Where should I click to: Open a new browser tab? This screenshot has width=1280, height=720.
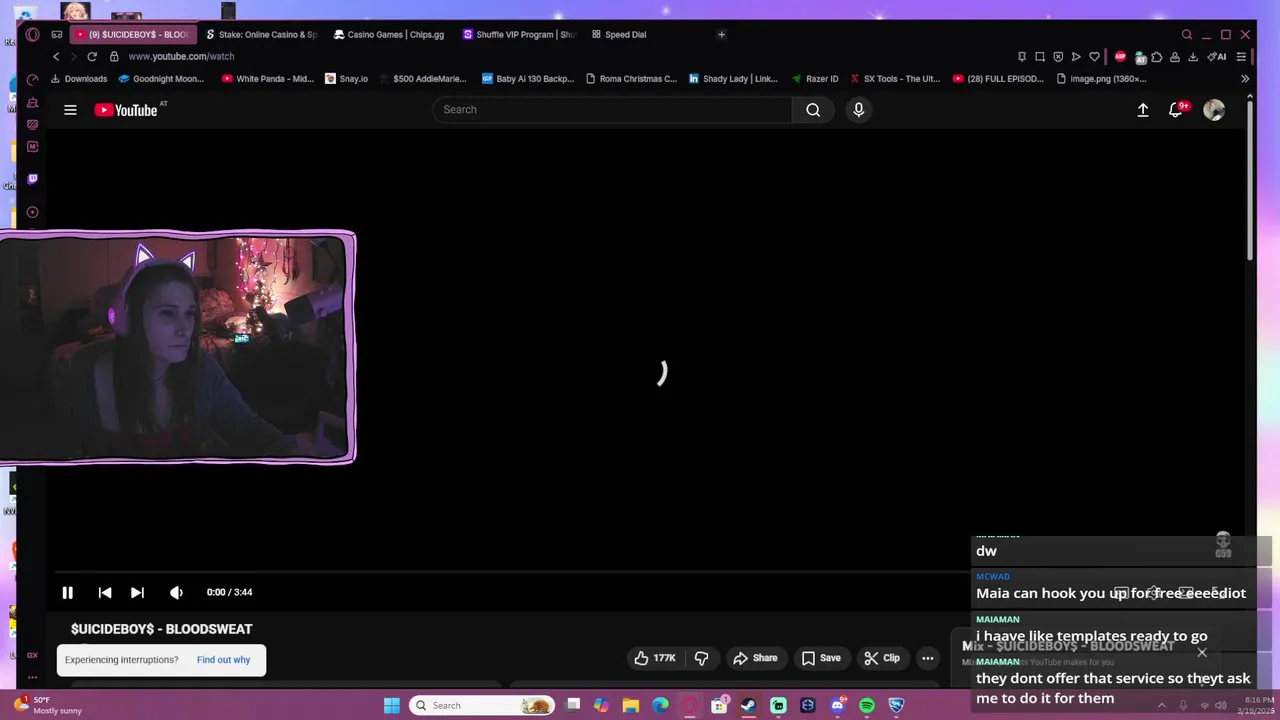pyautogui.click(x=721, y=34)
